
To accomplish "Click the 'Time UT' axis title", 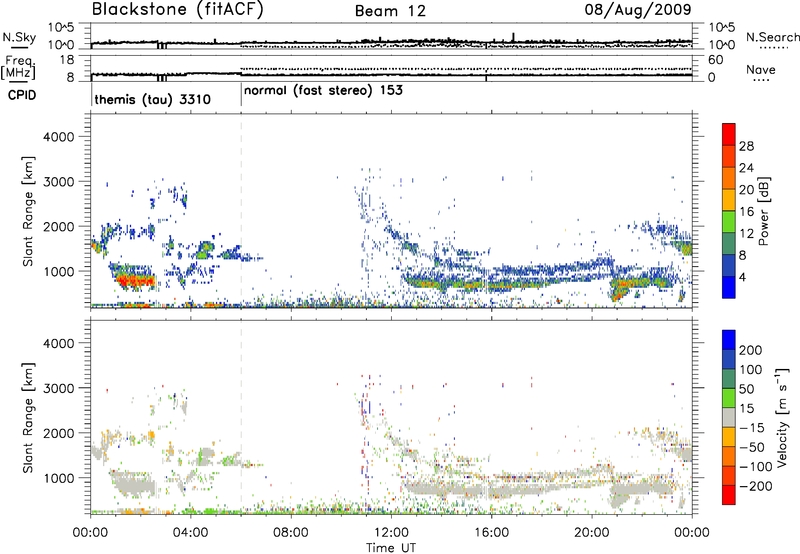I will (391, 548).
